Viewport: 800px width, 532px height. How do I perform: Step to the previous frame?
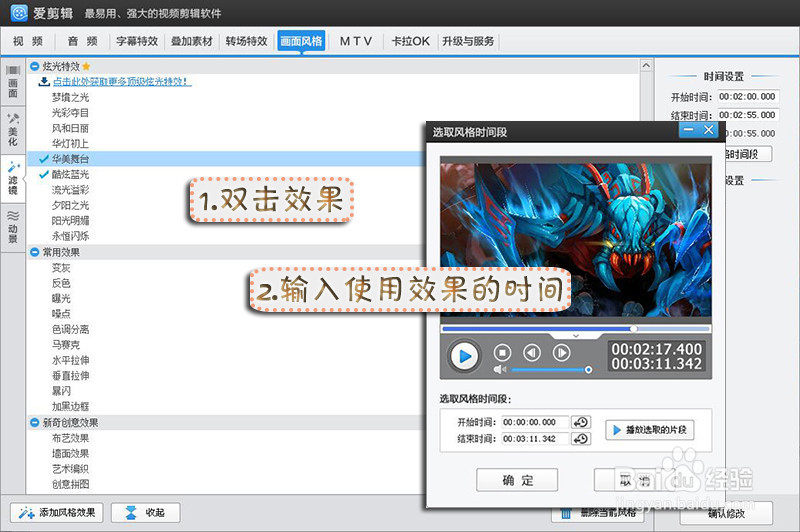[x=532, y=352]
